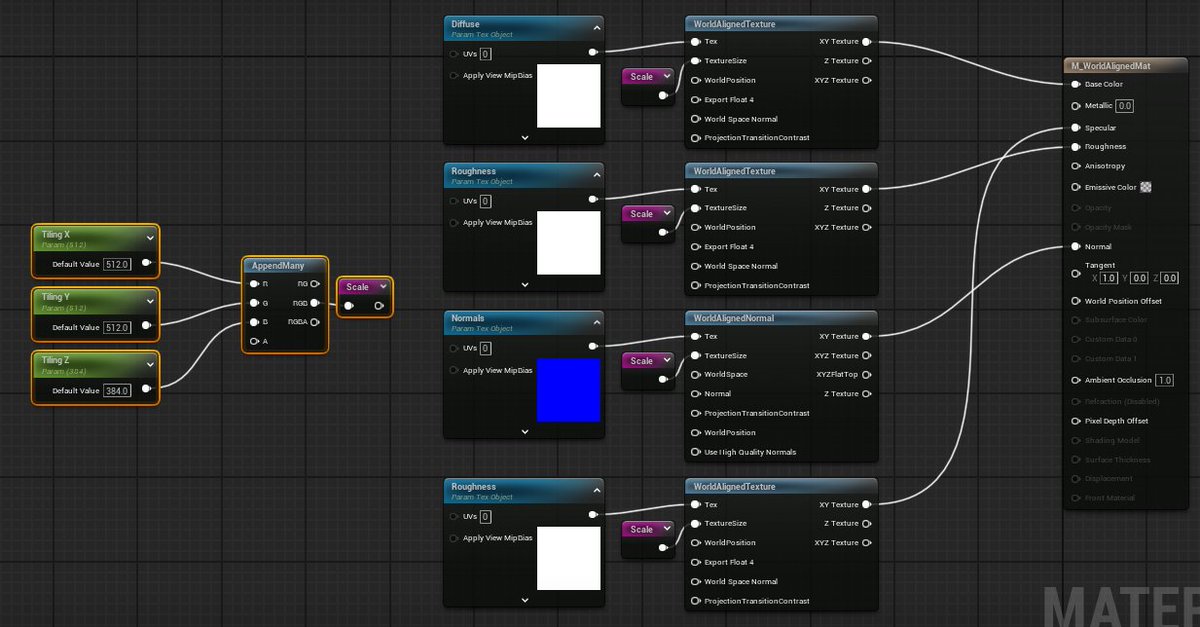Collapse the Tiling Z parameter node
Screen dimensions: 1200x627
click(150, 363)
